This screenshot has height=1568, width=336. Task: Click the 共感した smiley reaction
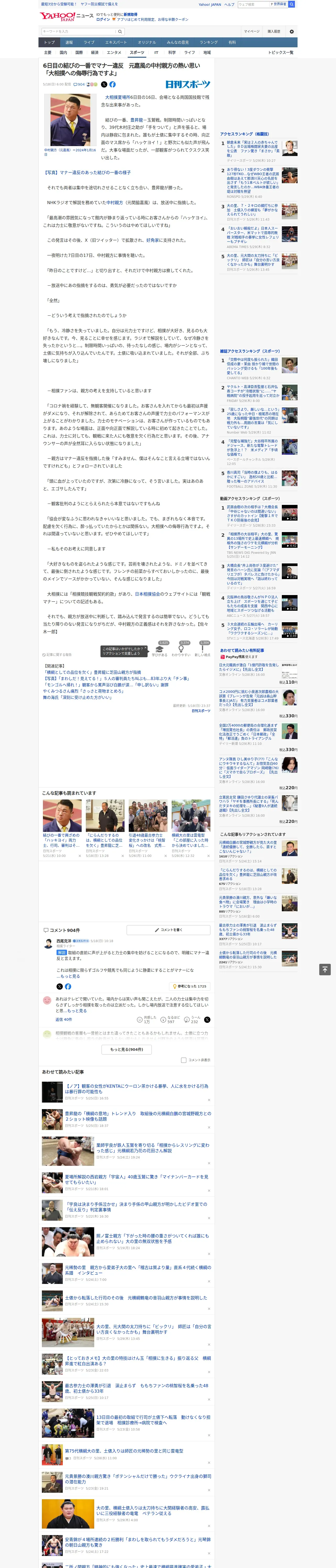click(140, 1019)
